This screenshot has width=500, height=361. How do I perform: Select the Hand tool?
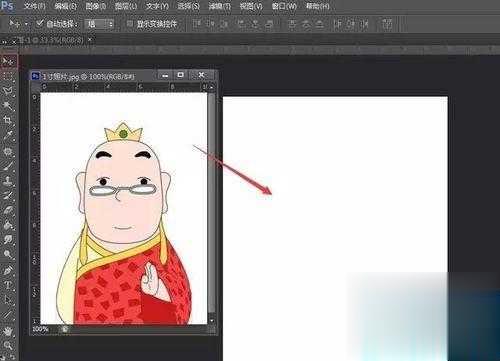(x=8, y=331)
